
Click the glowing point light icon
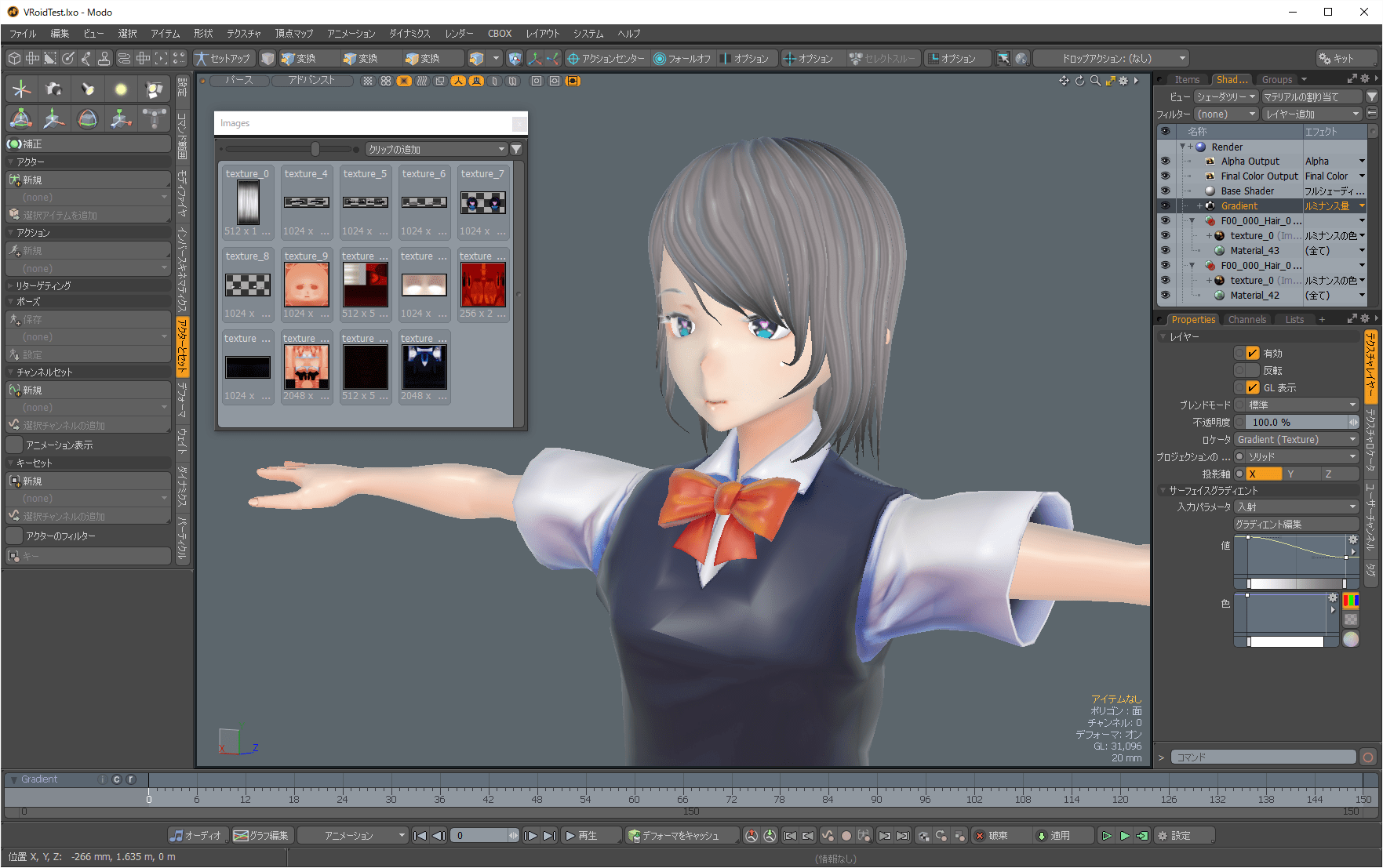coord(121,89)
